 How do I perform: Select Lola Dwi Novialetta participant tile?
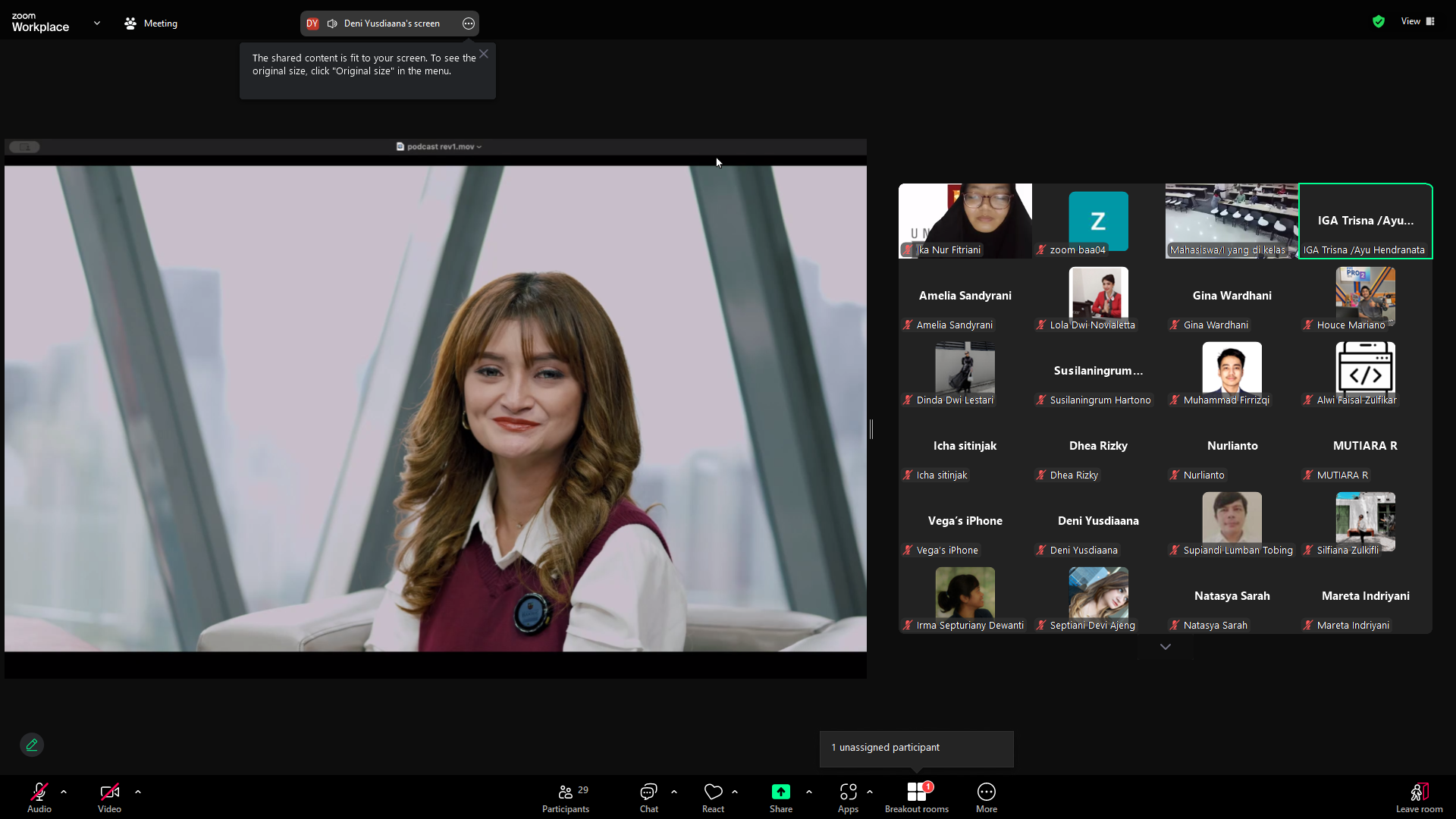(1099, 296)
